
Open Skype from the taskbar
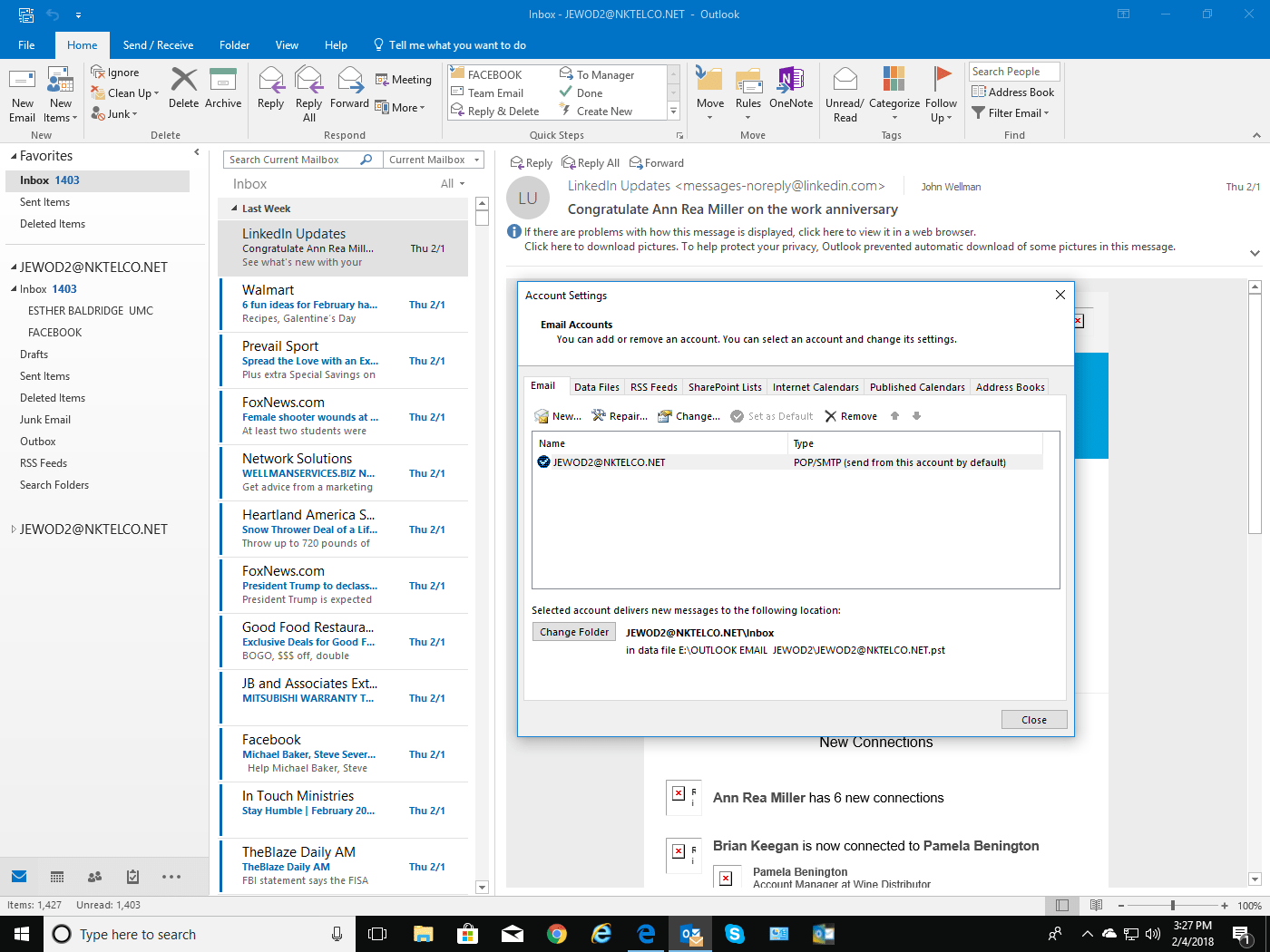735,934
